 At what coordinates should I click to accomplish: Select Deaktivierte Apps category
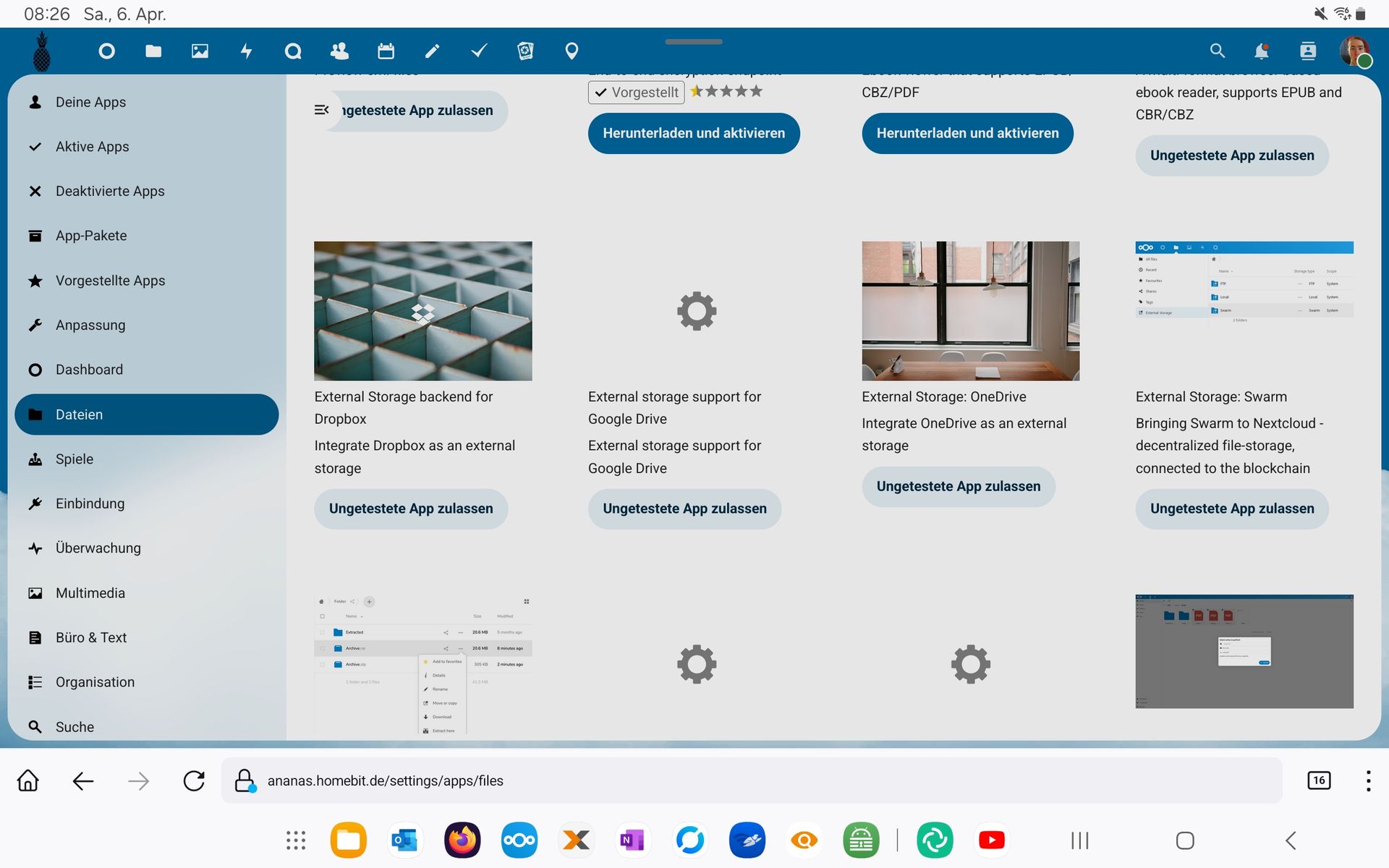pos(147,191)
